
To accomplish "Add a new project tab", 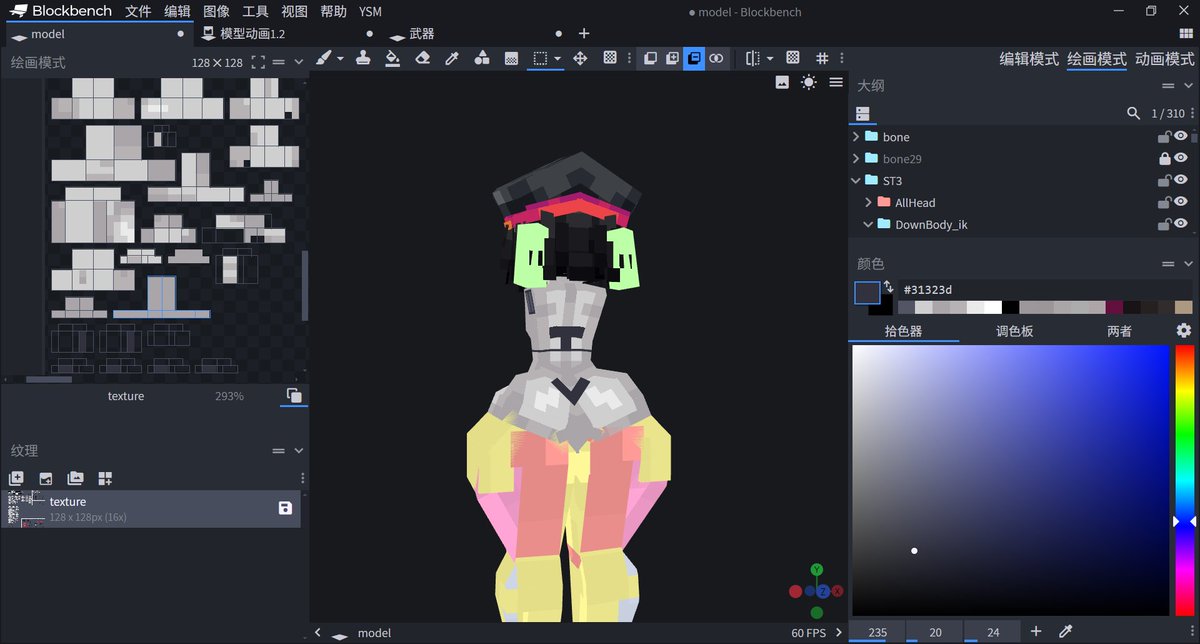I will click(584, 34).
